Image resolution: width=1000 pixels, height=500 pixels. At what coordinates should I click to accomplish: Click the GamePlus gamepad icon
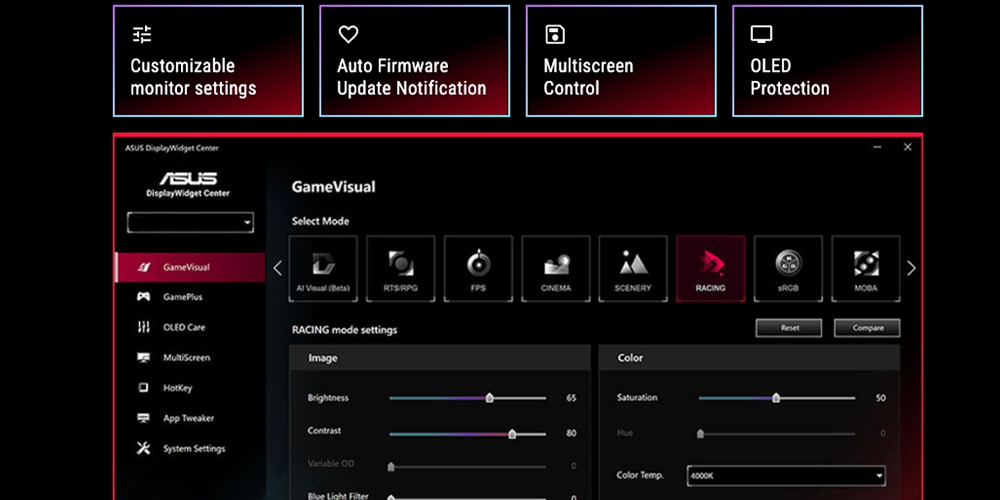coord(143,297)
